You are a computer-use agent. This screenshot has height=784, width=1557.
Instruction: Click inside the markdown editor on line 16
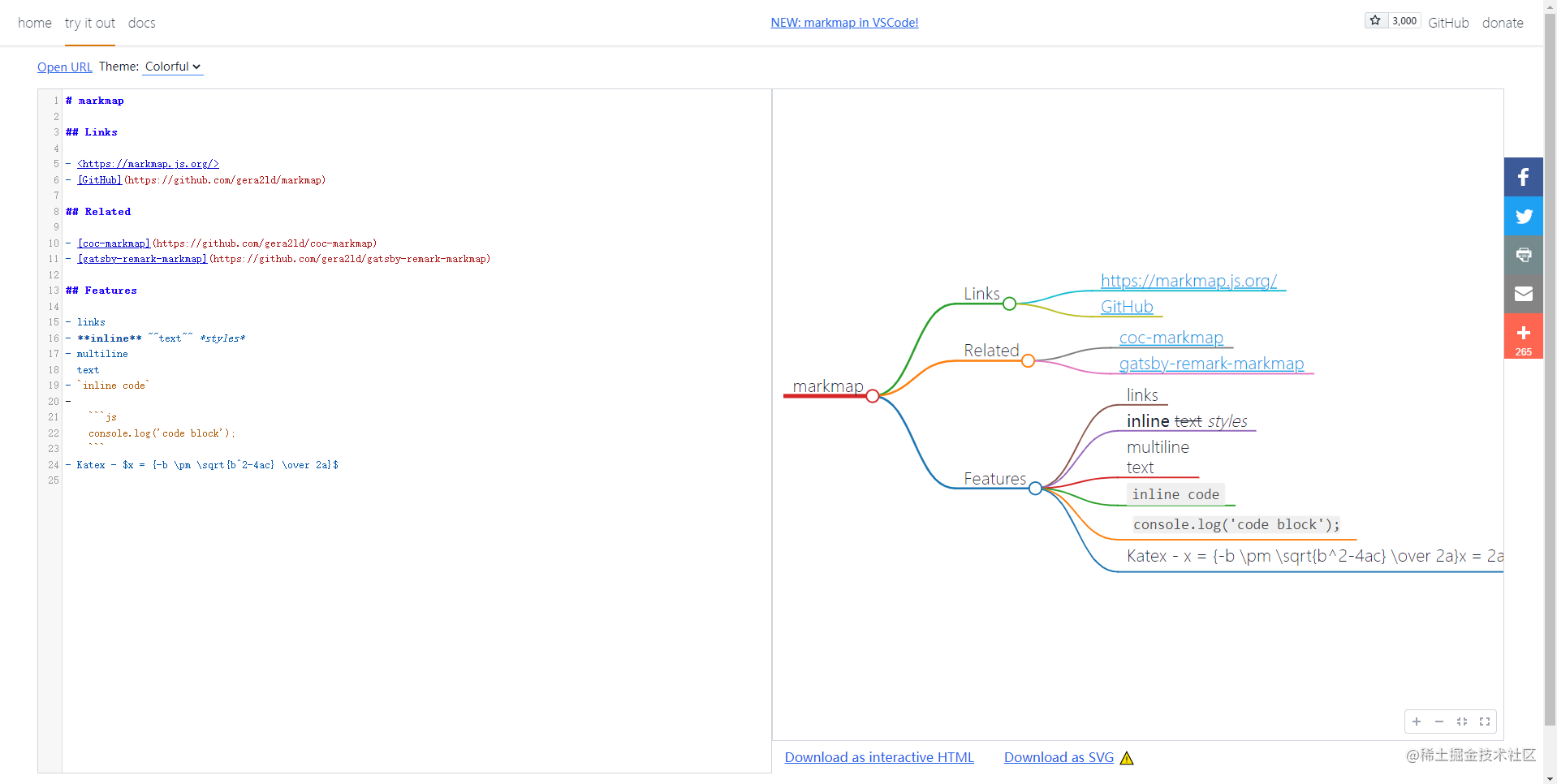(x=162, y=338)
